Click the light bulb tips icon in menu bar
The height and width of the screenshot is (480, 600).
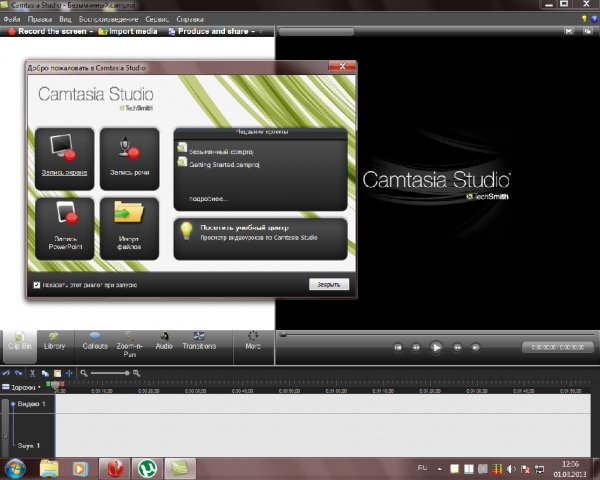point(584,19)
